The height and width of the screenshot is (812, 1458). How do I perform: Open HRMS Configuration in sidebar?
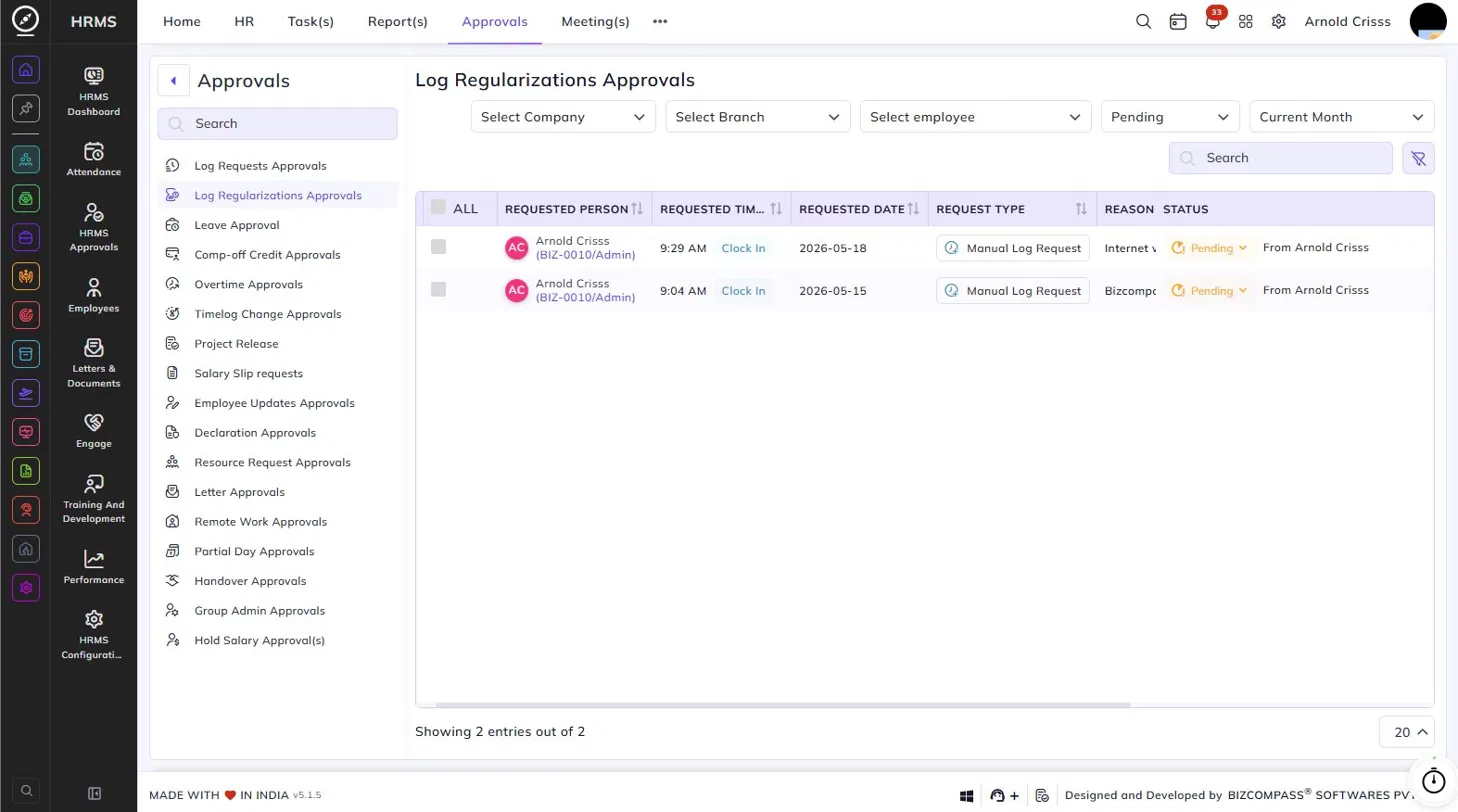(94, 635)
